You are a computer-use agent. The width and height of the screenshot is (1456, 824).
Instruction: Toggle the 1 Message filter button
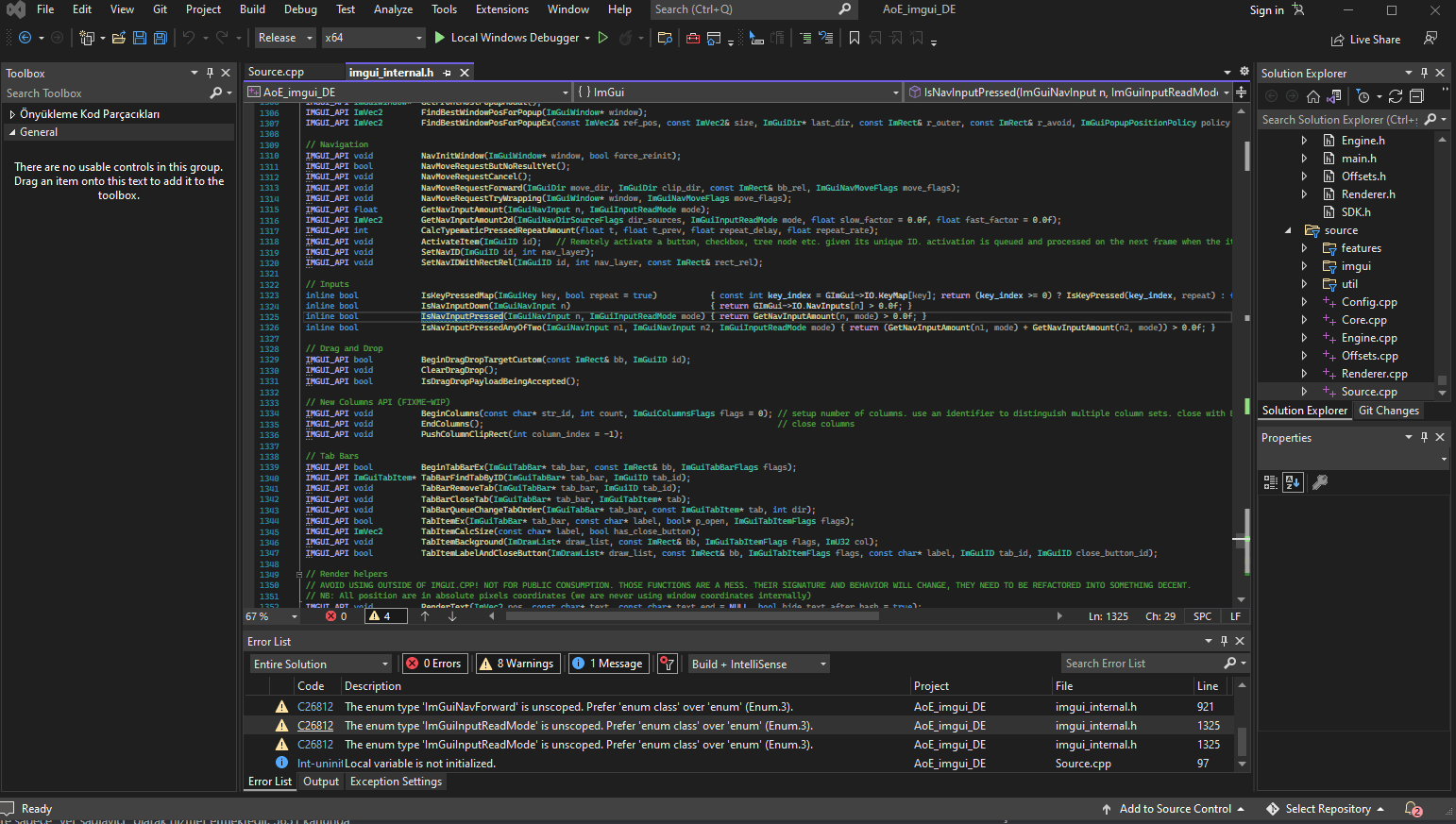(608, 664)
